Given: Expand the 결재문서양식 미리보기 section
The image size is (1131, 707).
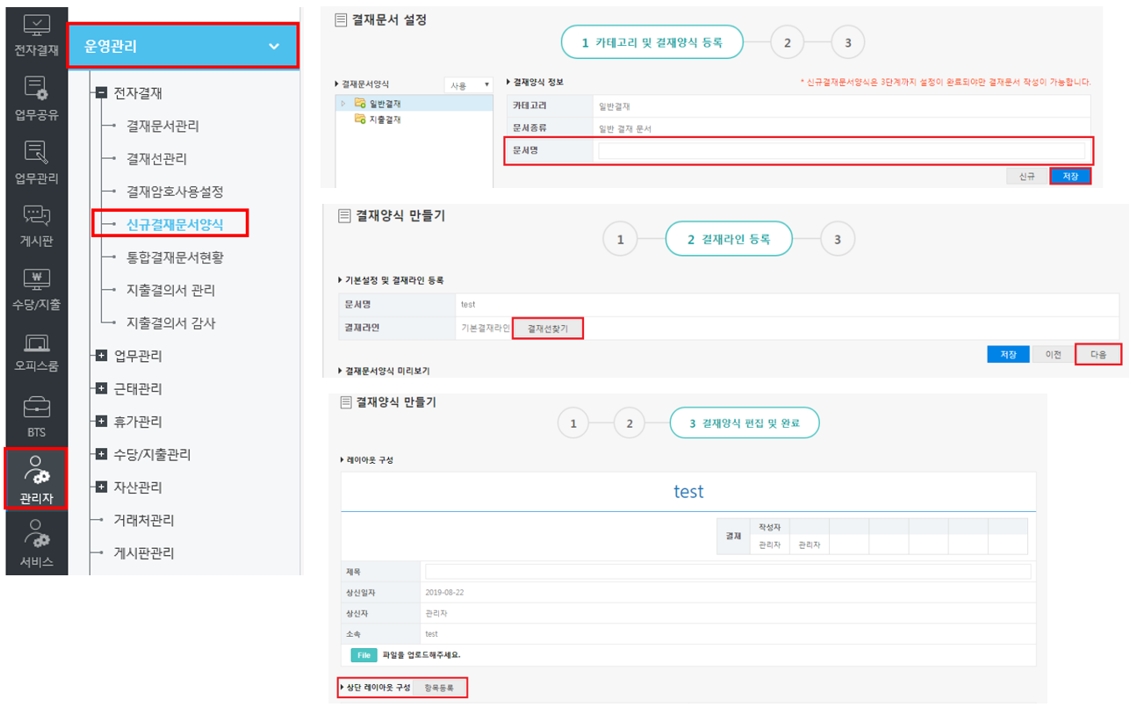Looking at the screenshot, I should pyautogui.click(x=384, y=371).
